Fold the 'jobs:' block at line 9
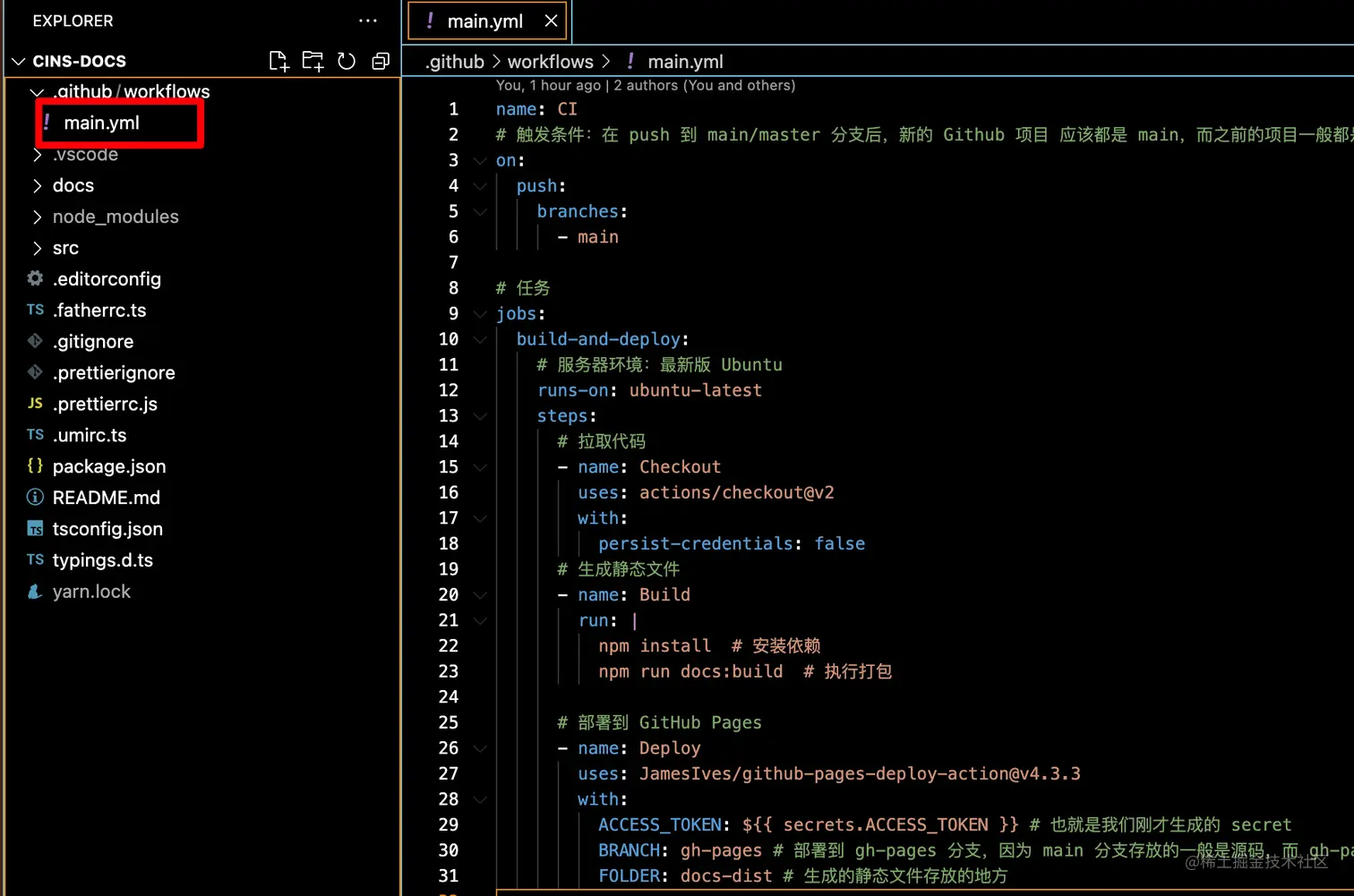Viewport: 1354px width, 896px height. tap(480, 313)
